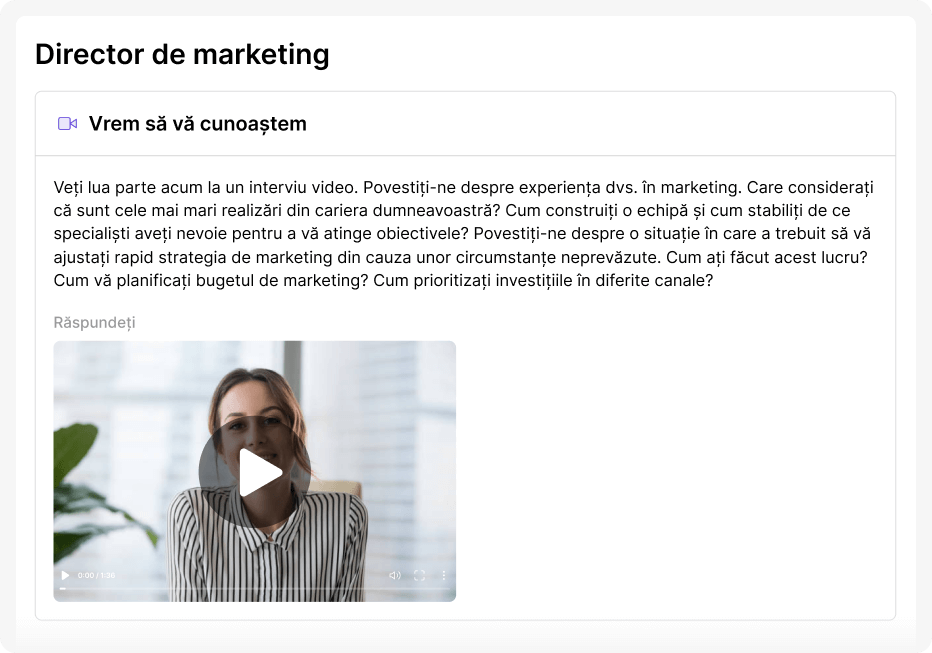This screenshot has height=653, width=932.
Task: Click the interview question paragraph text
Action: 464,234
